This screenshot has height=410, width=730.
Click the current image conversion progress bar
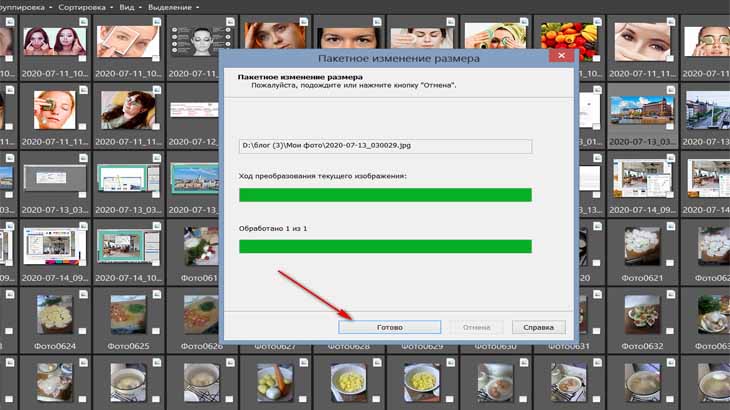point(385,195)
